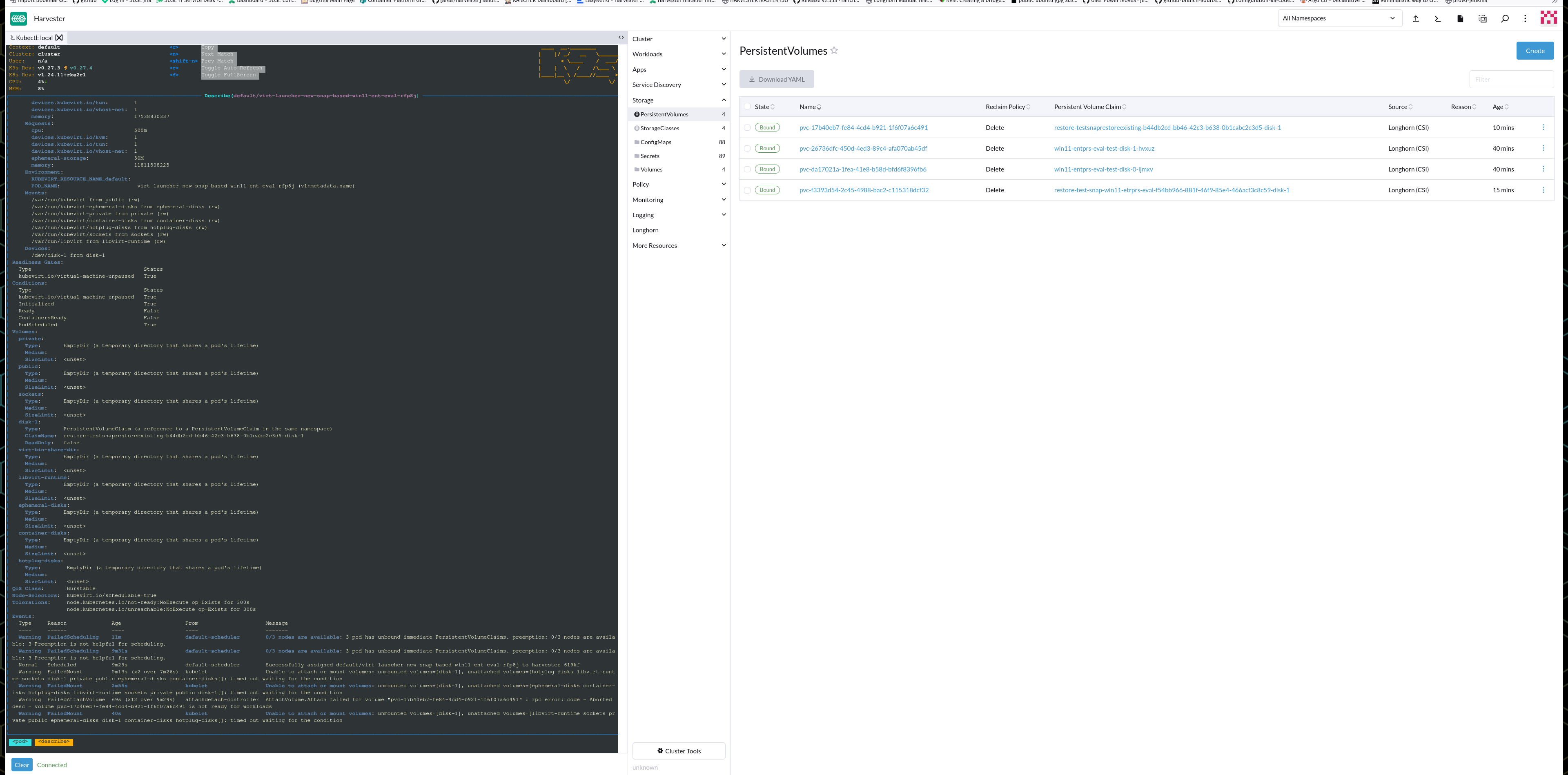Open the resource search magnifier icon
1568x775 pixels.
coord(1505,19)
